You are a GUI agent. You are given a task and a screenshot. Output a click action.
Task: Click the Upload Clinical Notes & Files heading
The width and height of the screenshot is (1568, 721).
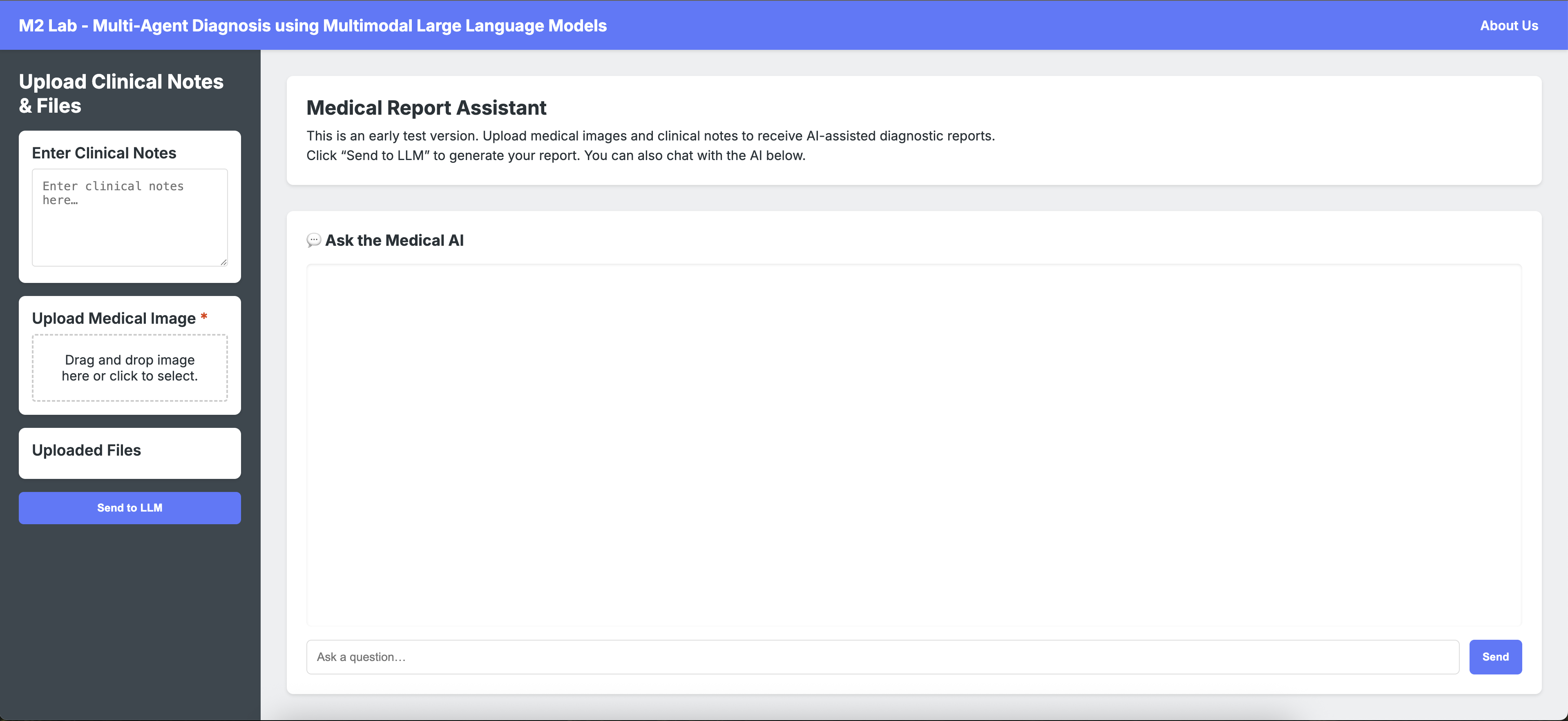[x=121, y=93]
